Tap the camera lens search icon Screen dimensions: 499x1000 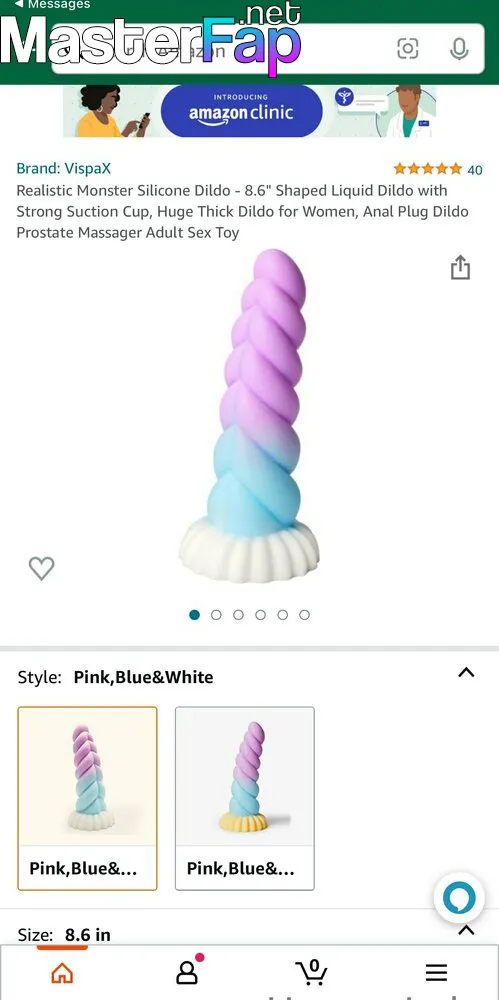(408, 48)
